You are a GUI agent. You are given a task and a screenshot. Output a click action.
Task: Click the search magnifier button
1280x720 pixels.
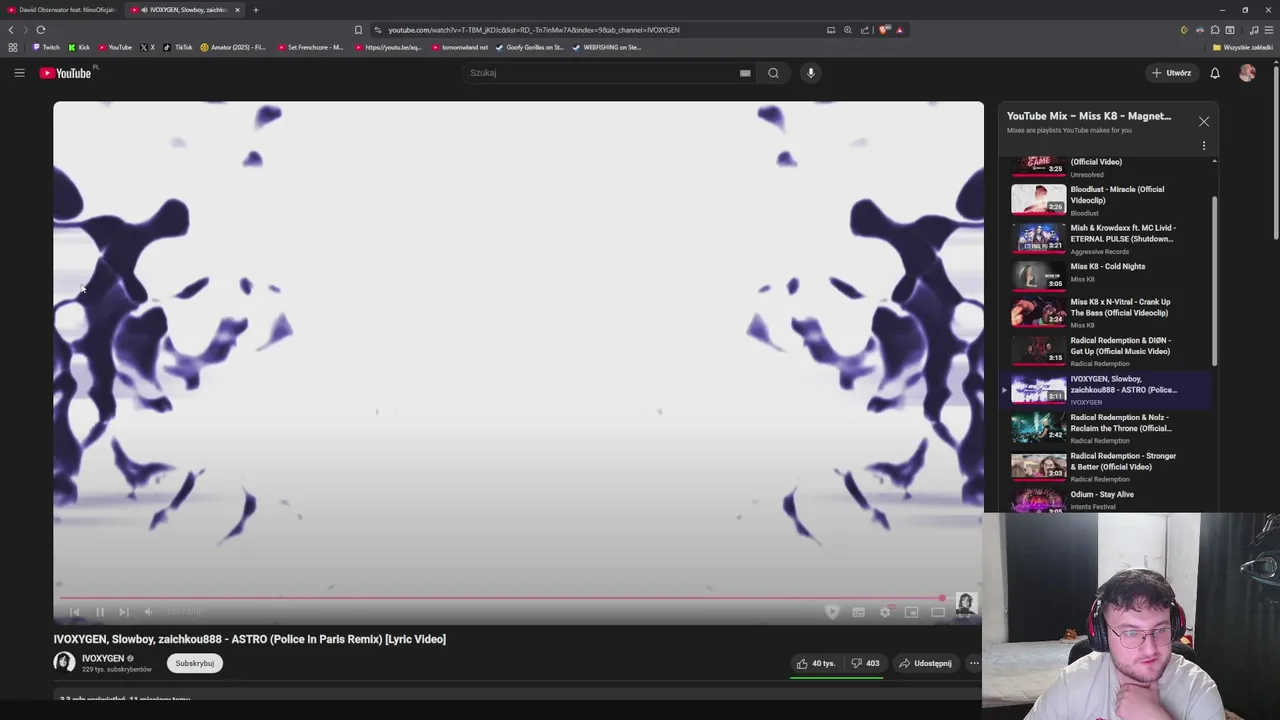tap(773, 73)
